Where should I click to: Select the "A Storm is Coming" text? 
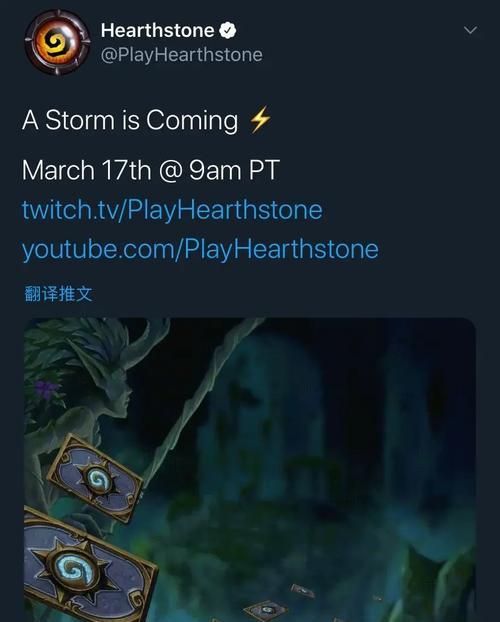(130, 120)
